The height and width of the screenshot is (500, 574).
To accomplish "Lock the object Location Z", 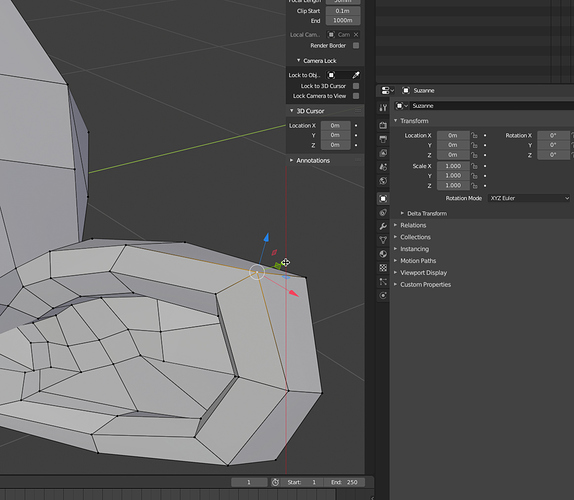I will (474, 155).
